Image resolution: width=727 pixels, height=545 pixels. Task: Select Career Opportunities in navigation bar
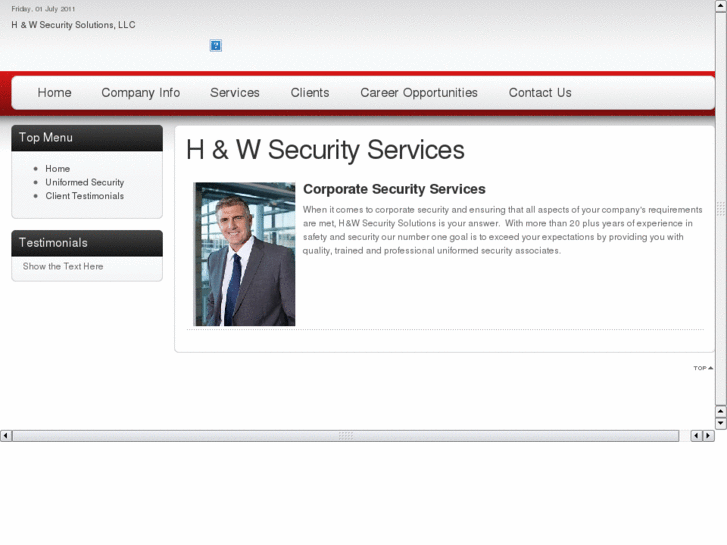point(419,93)
